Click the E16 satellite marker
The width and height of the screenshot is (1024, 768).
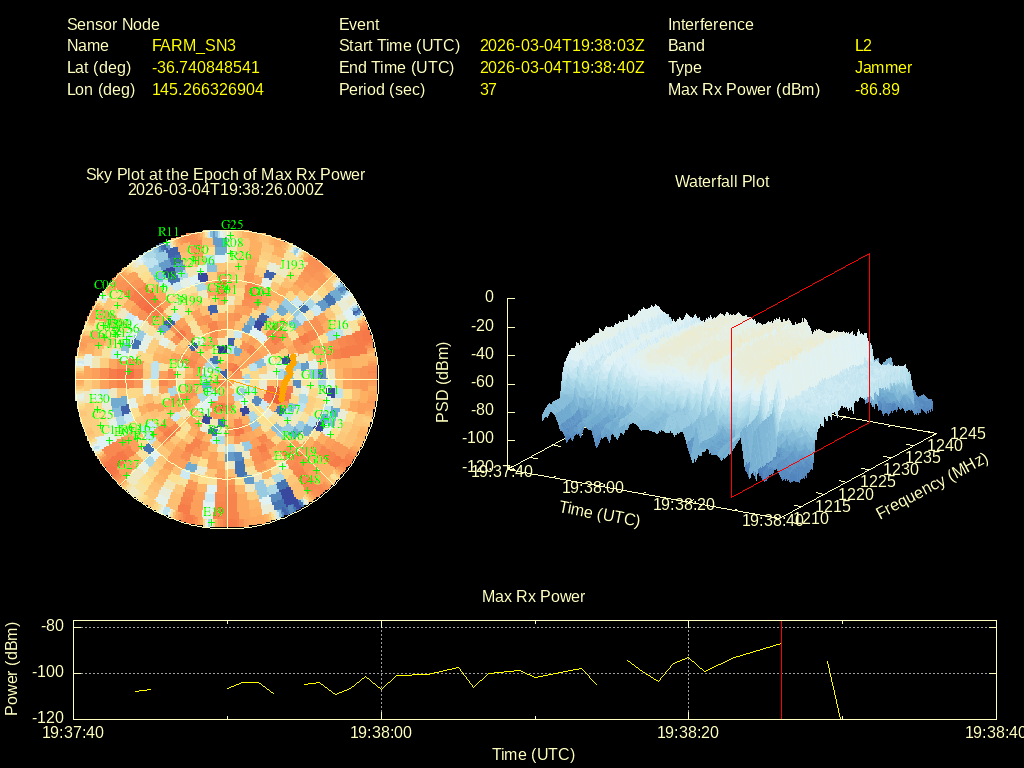(x=338, y=335)
